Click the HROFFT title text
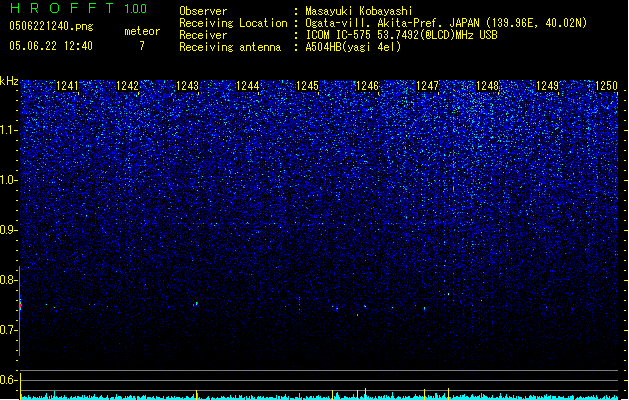This screenshot has height=400, width=629. [61, 8]
